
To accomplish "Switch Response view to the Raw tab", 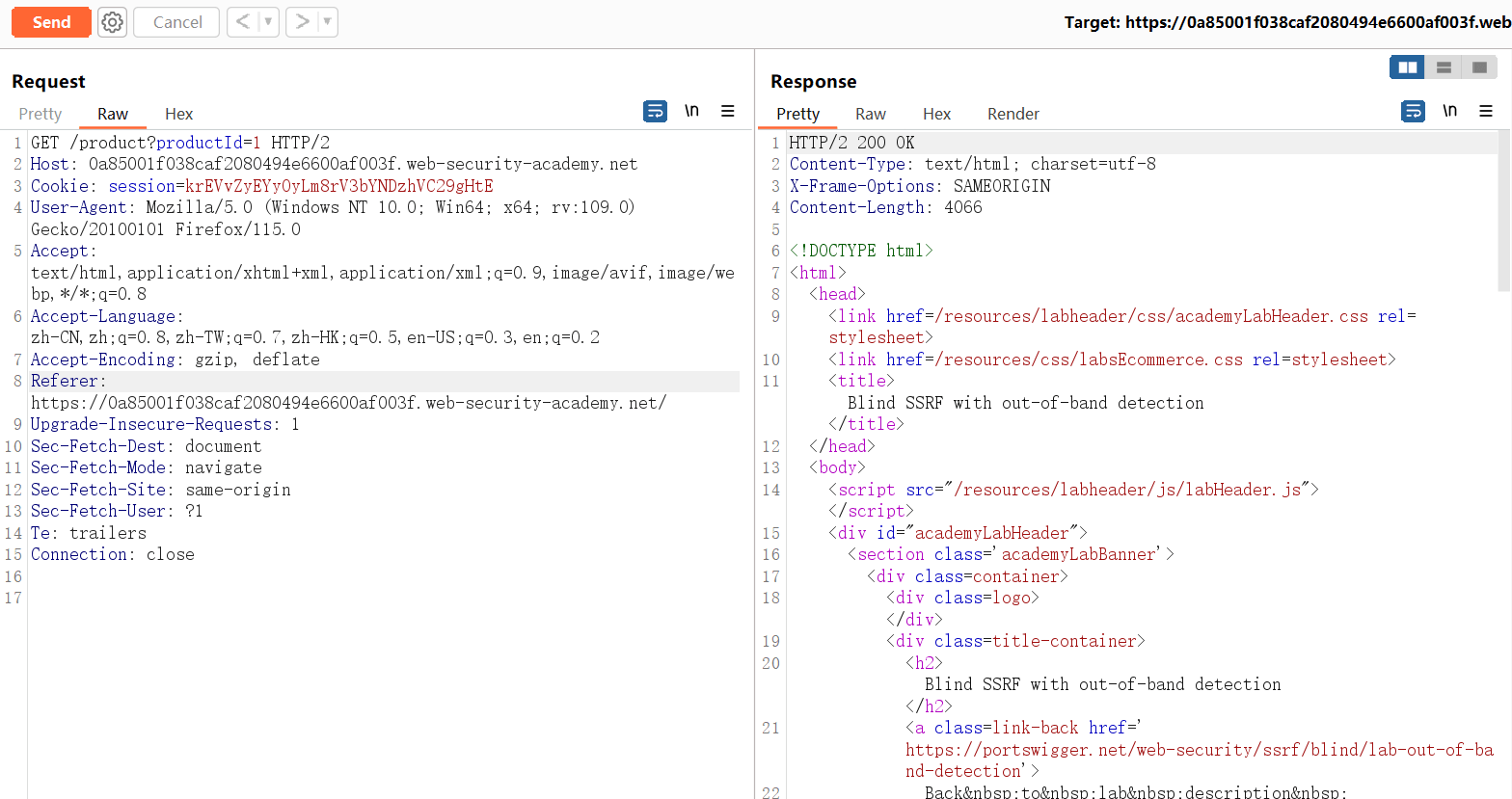I will click(x=870, y=114).
